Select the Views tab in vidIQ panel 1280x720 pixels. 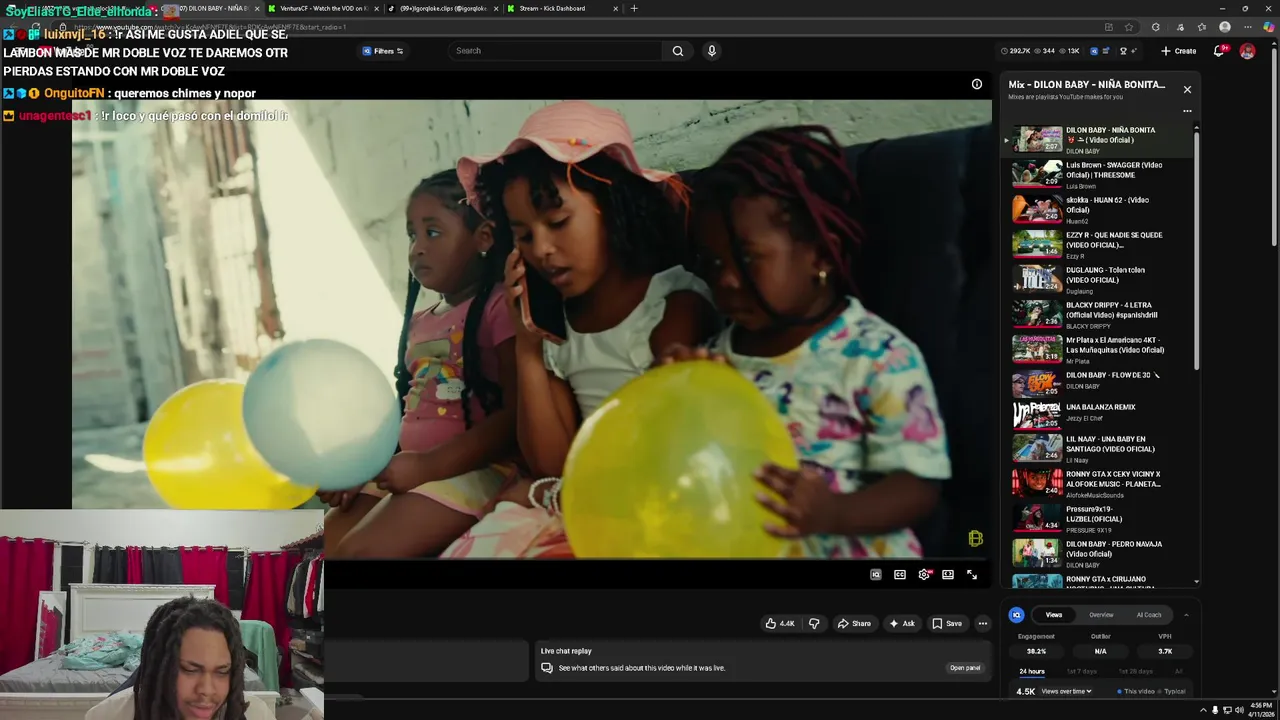pyautogui.click(x=1054, y=615)
